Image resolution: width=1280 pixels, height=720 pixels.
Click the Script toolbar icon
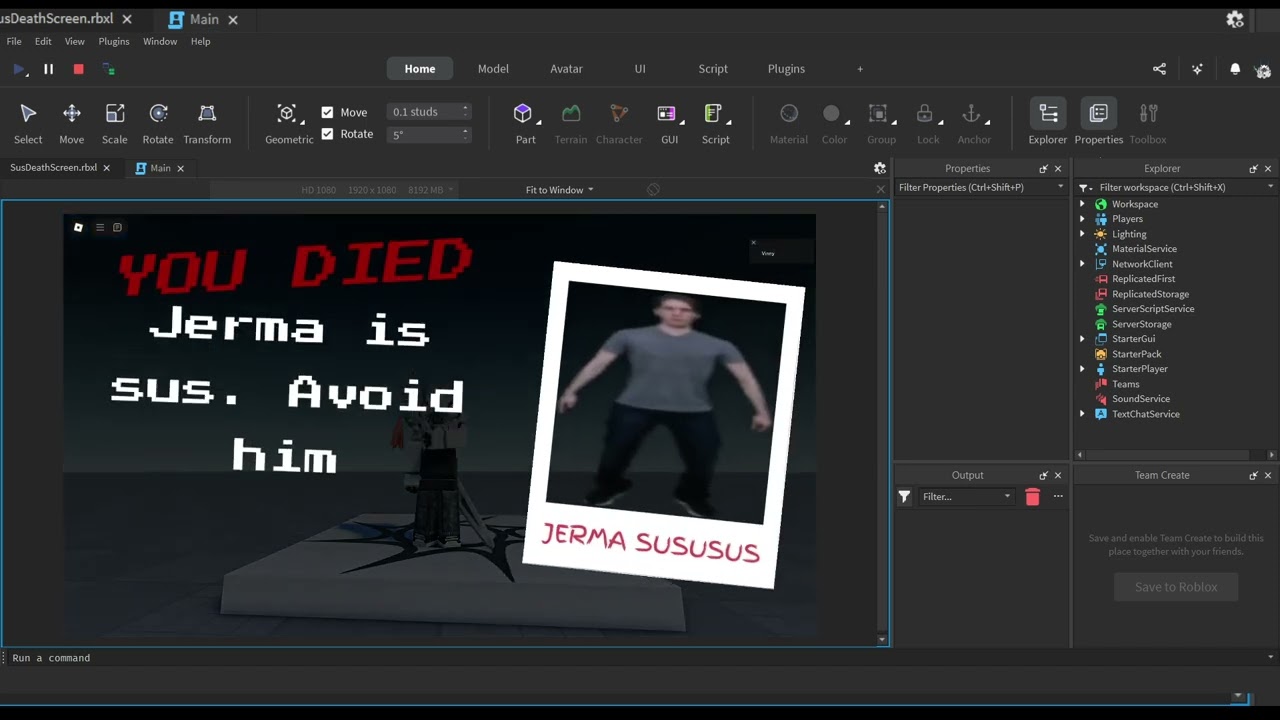click(x=713, y=114)
